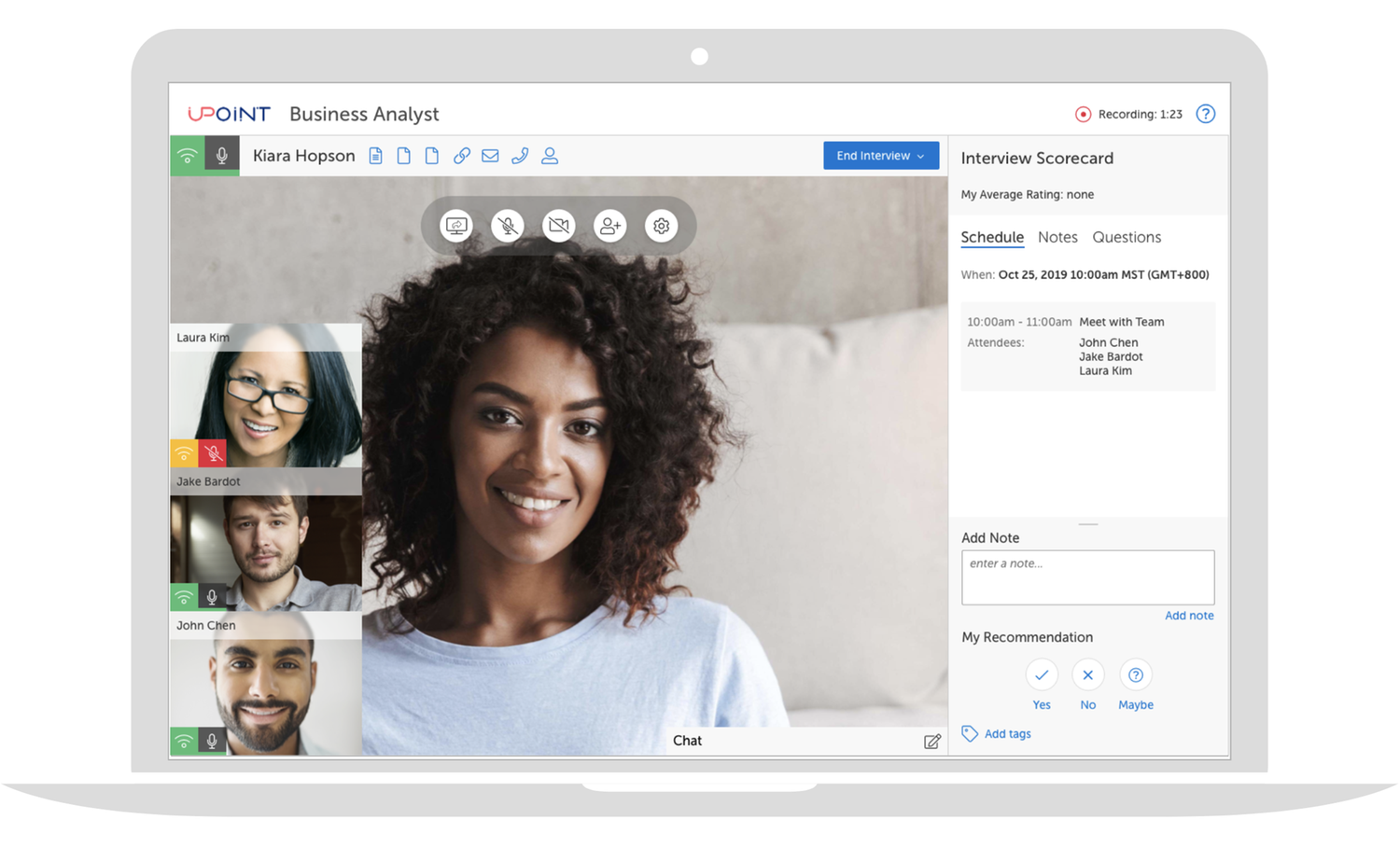Open Kiara Hopson's resume document icon
The image size is (1400, 847).
pyautogui.click(x=375, y=155)
